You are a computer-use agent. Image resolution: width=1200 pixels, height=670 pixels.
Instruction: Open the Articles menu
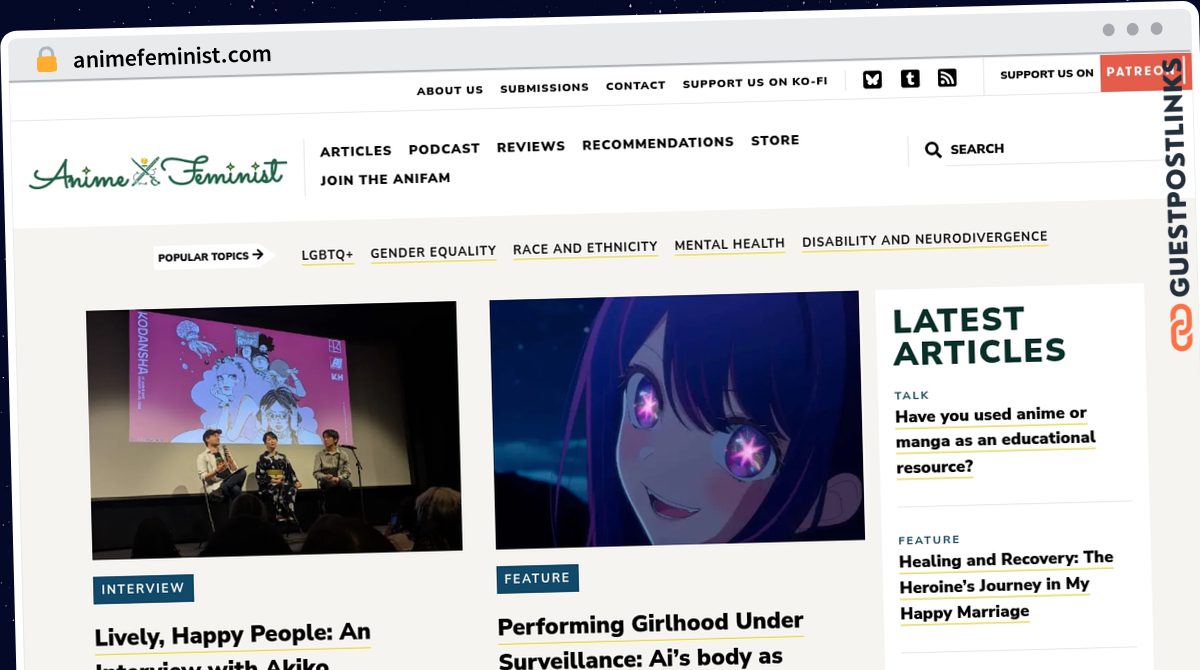[x=356, y=151]
